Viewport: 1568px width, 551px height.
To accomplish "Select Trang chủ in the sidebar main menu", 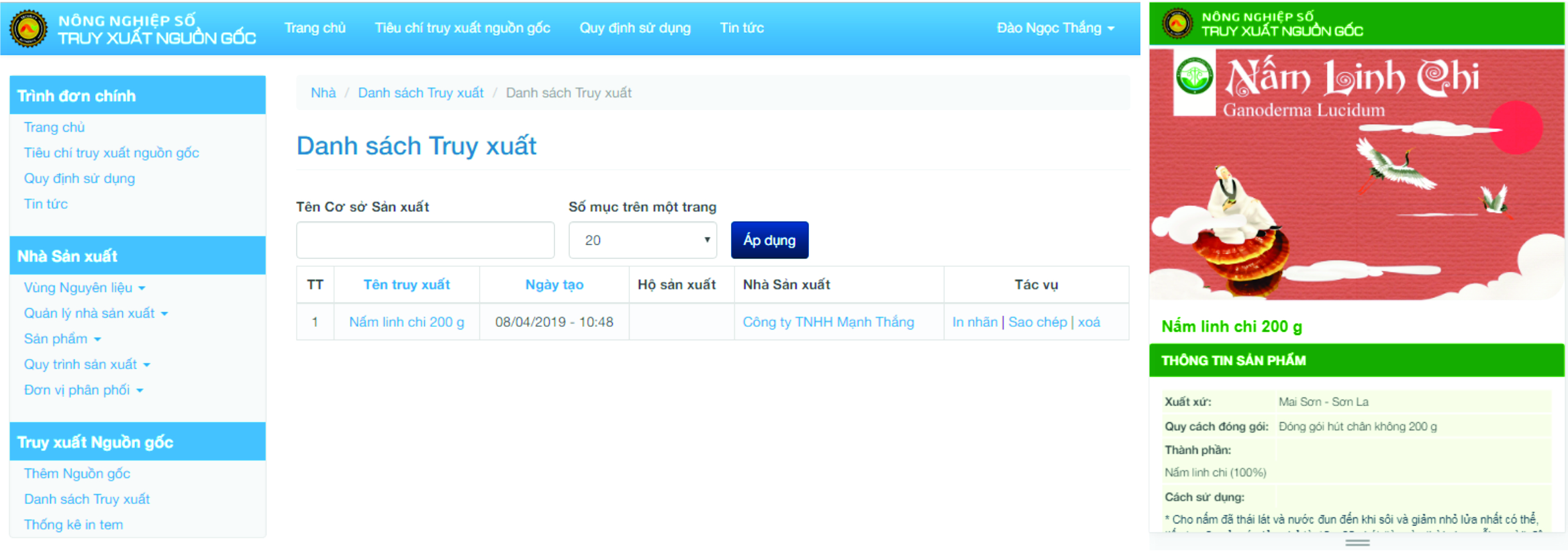I will [x=54, y=128].
